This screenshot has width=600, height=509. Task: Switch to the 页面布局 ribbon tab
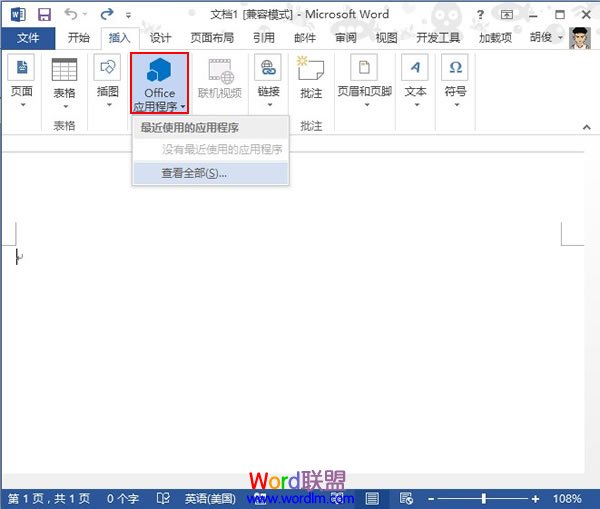212,38
